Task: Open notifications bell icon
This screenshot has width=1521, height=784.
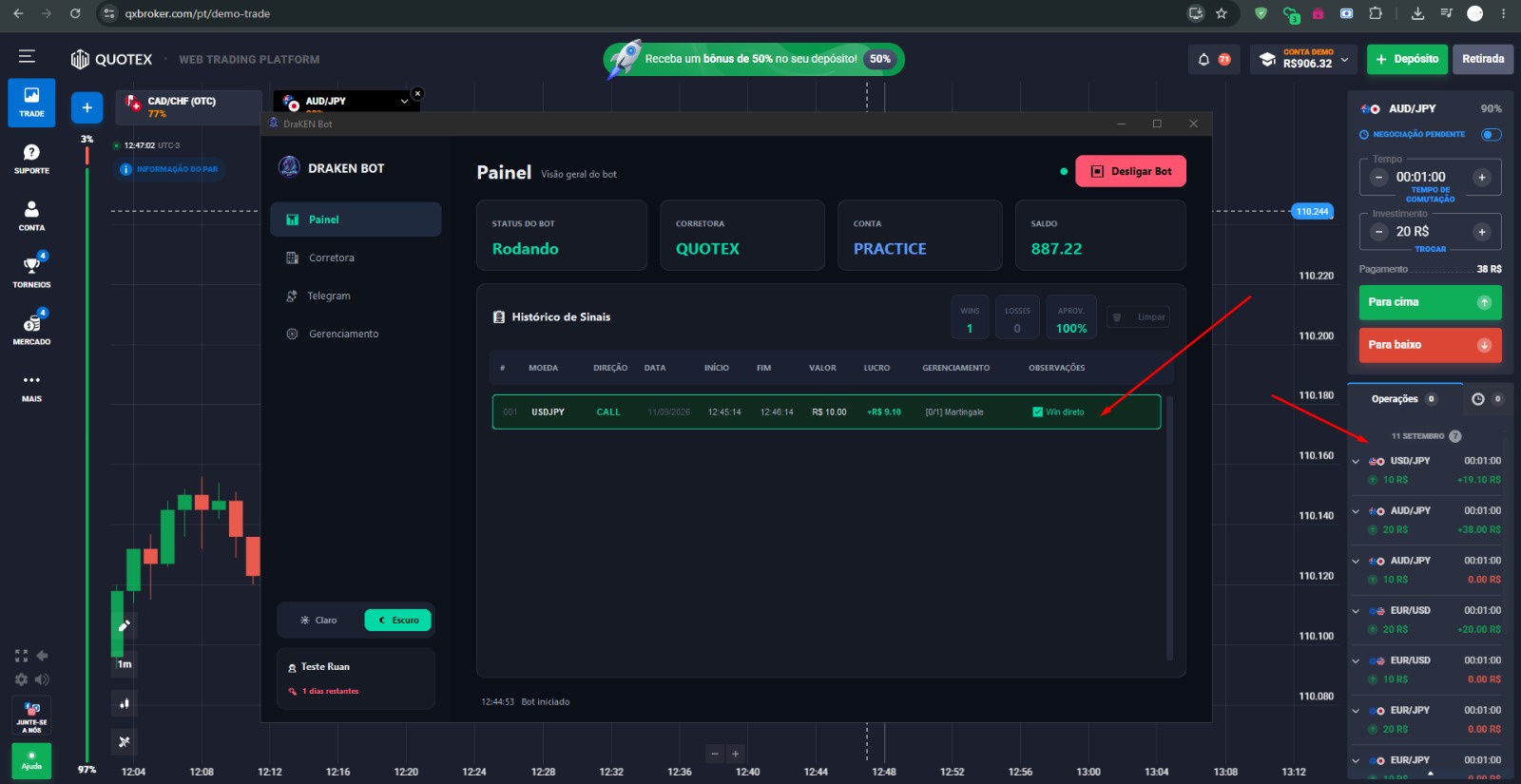Action: pyautogui.click(x=1203, y=59)
